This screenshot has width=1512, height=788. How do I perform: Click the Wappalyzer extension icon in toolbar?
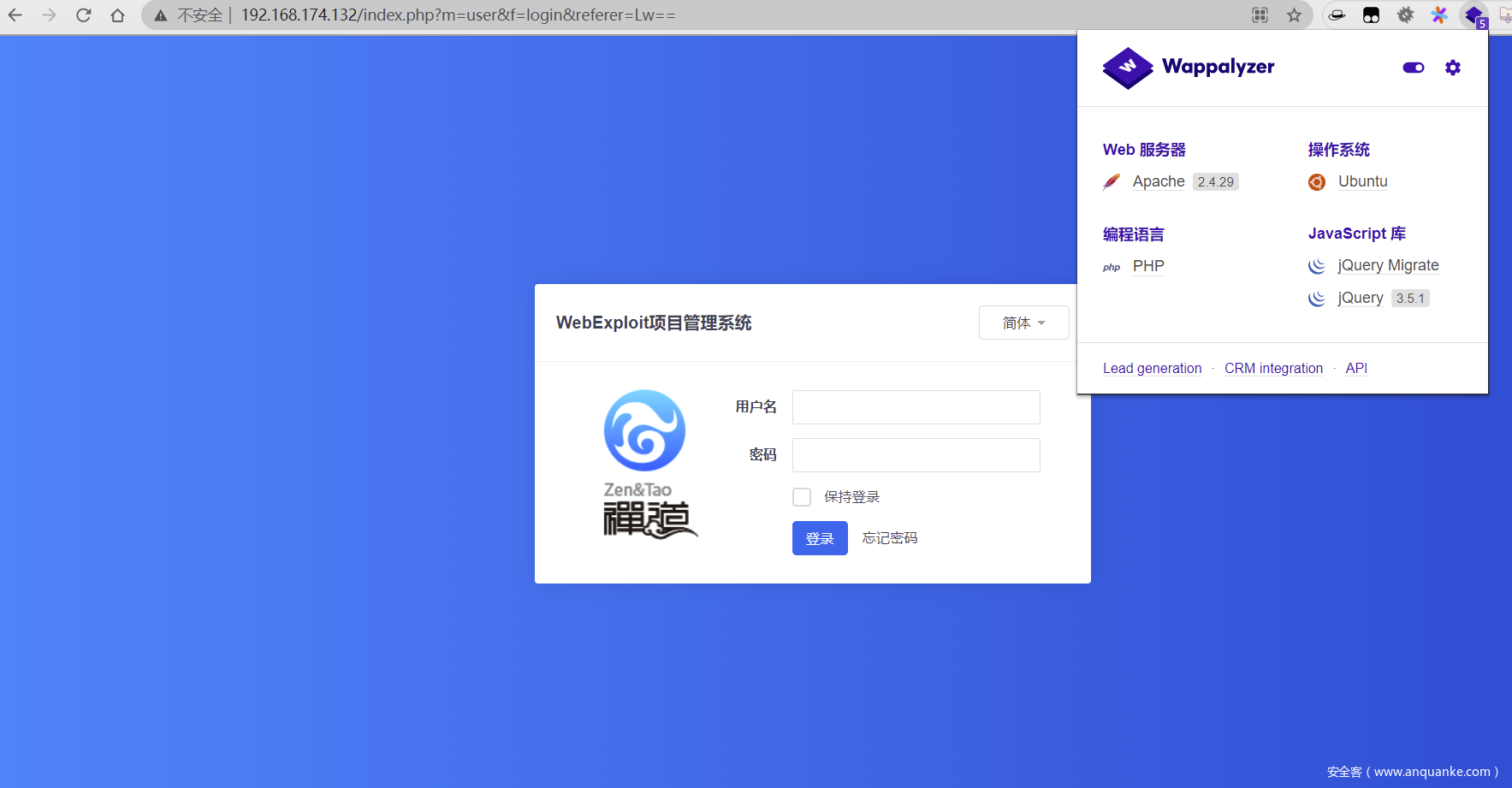[1473, 15]
